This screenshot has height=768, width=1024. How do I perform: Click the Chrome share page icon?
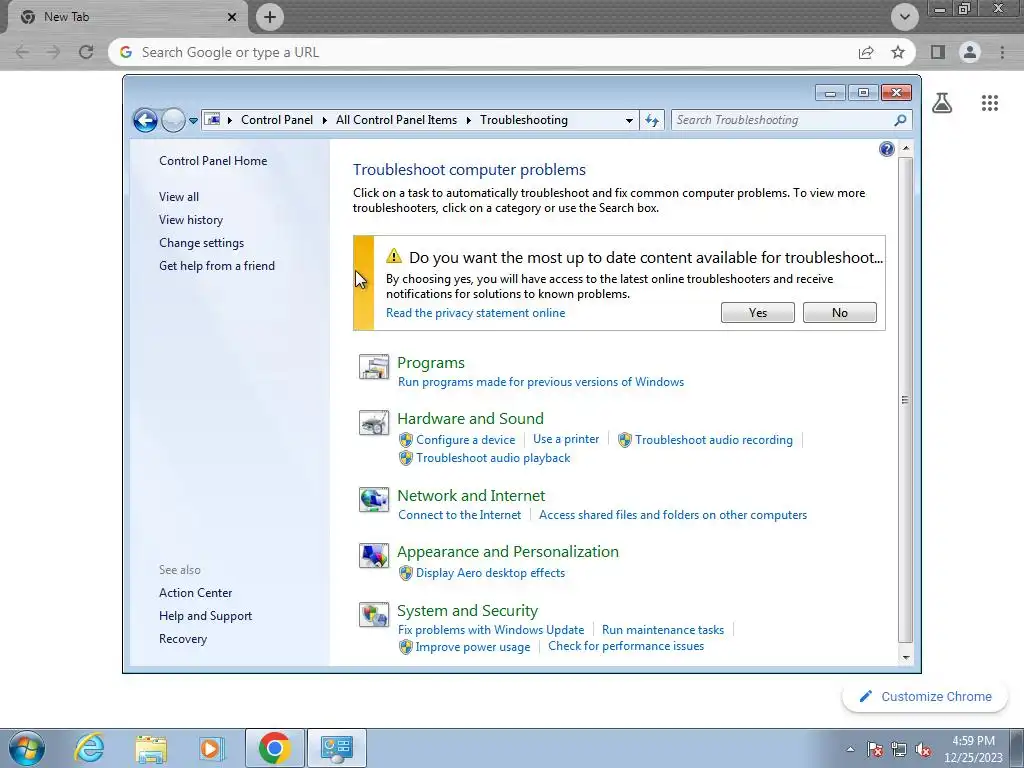[x=866, y=52]
